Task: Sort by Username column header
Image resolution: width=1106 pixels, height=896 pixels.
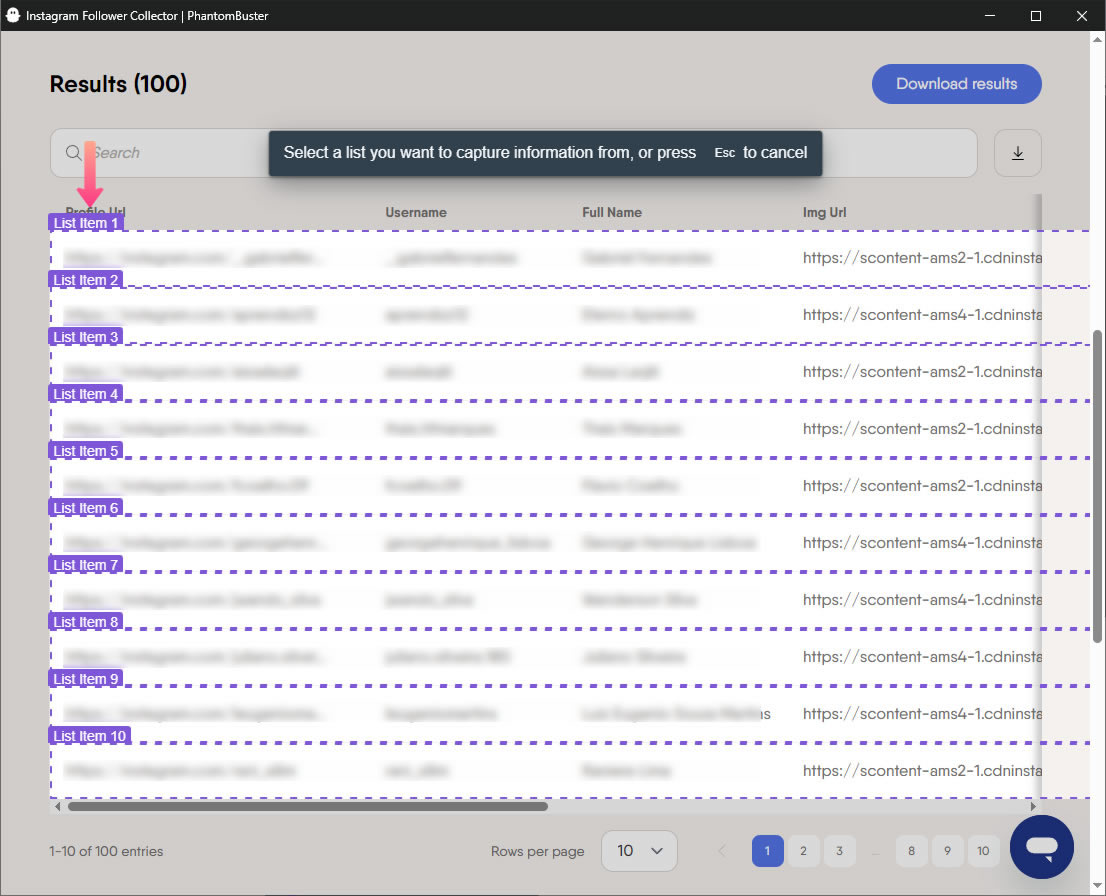Action: tap(415, 212)
